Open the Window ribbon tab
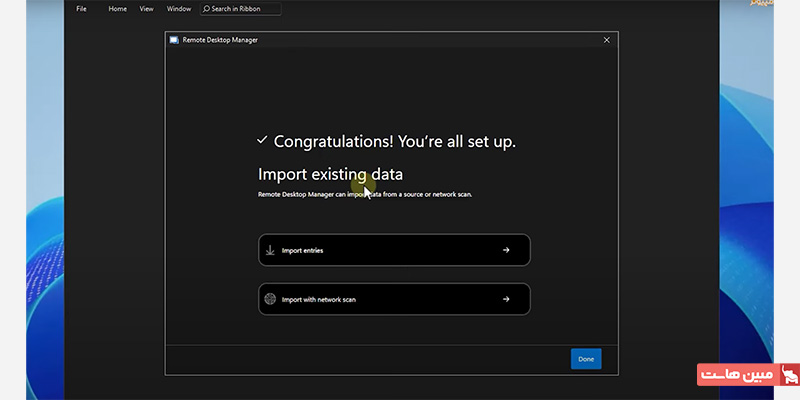800x400 pixels. [x=179, y=9]
